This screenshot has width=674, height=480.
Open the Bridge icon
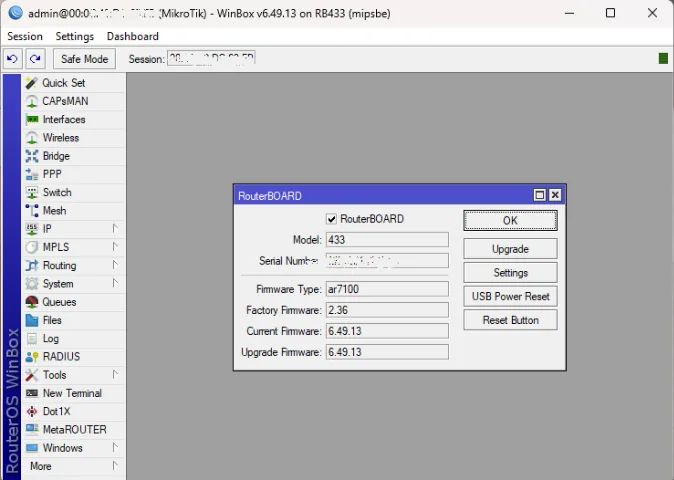(x=31, y=156)
